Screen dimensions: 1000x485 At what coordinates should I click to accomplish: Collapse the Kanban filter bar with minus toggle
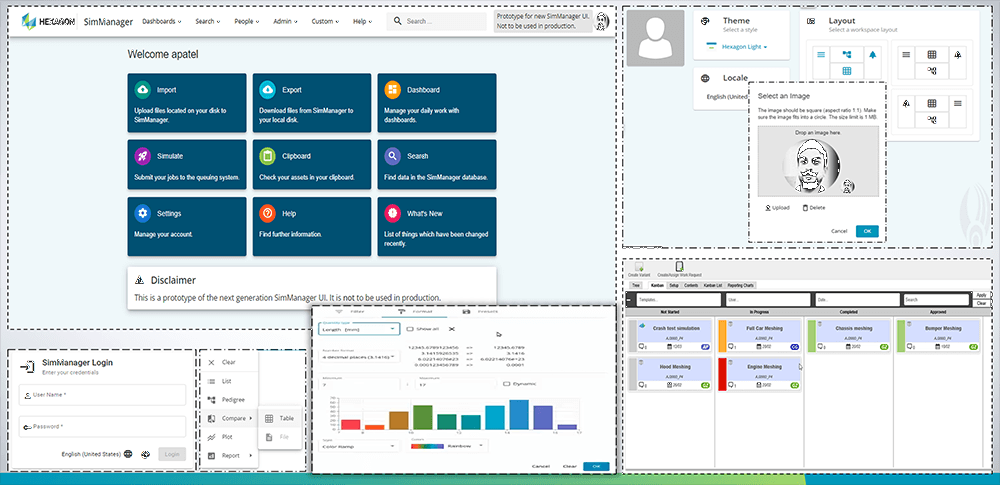pyautogui.click(x=629, y=299)
